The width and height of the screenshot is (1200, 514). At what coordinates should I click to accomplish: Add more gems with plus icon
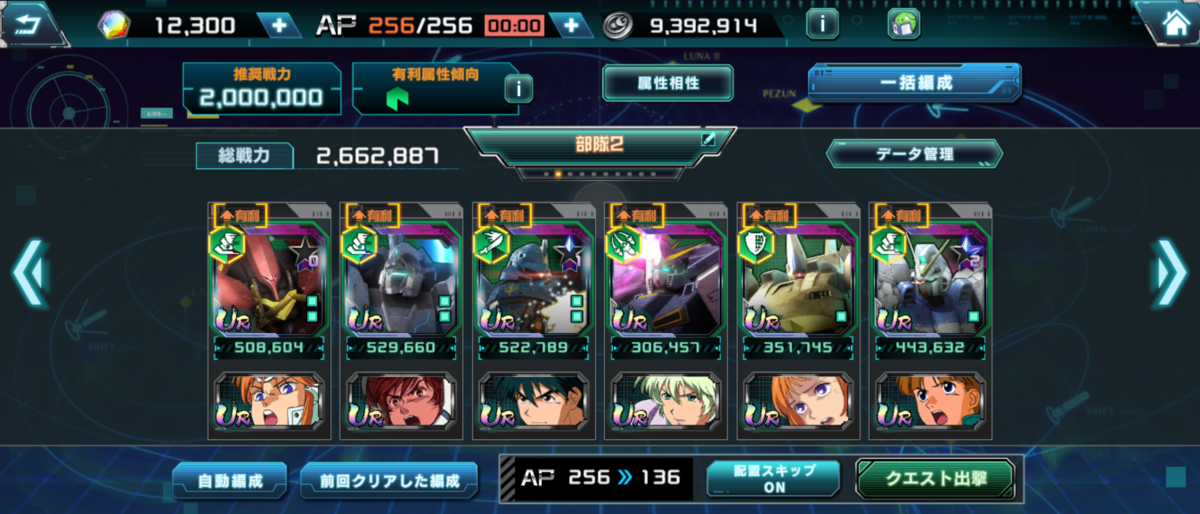click(278, 25)
